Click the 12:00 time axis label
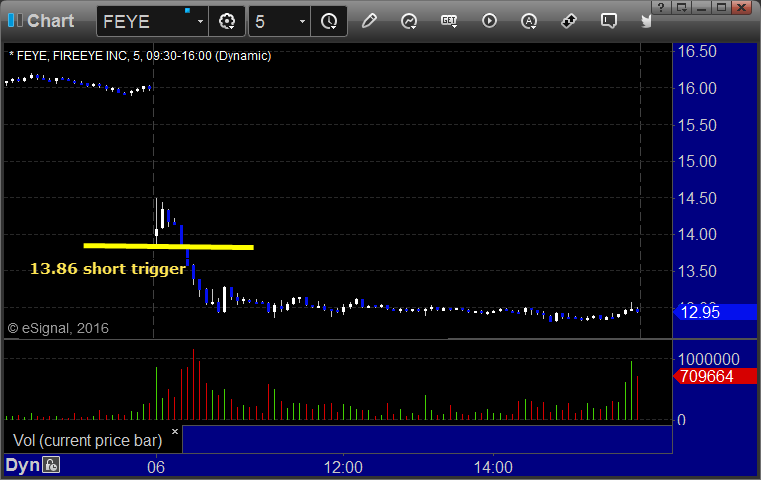 point(343,467)
